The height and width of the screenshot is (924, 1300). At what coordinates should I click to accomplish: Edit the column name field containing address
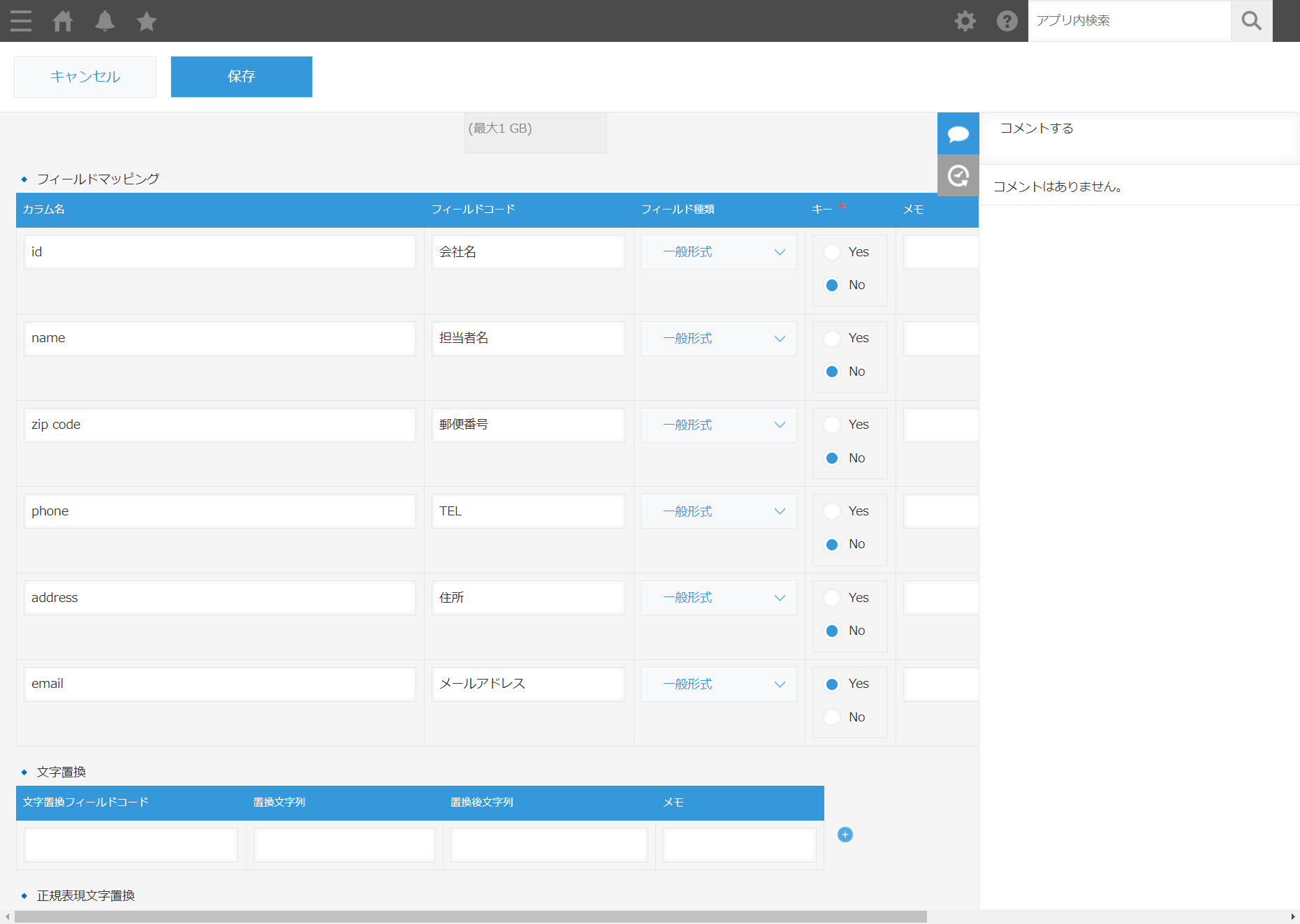(220, 598)
